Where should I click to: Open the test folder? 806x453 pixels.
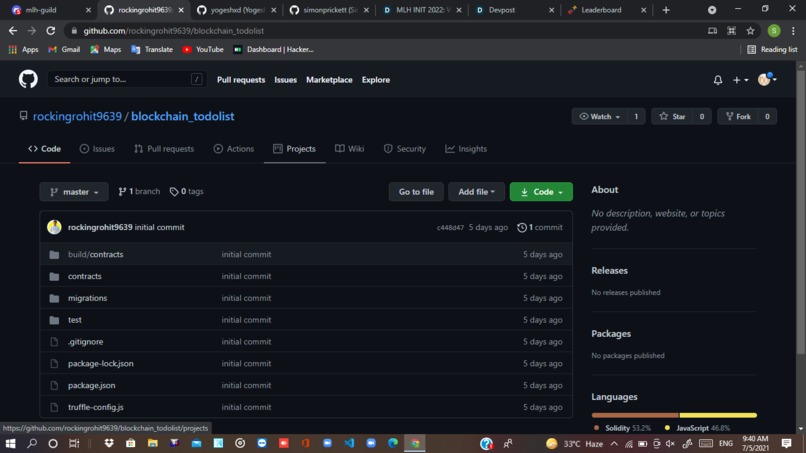75,320
